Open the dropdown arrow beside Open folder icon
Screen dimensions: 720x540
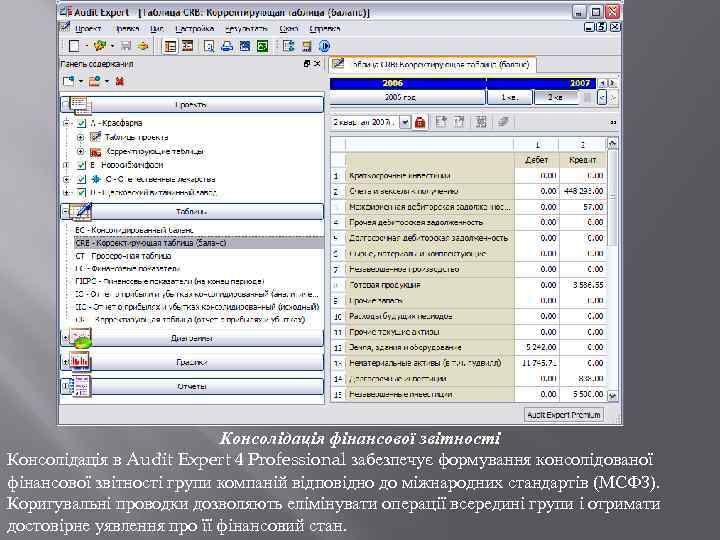point(112,46)
